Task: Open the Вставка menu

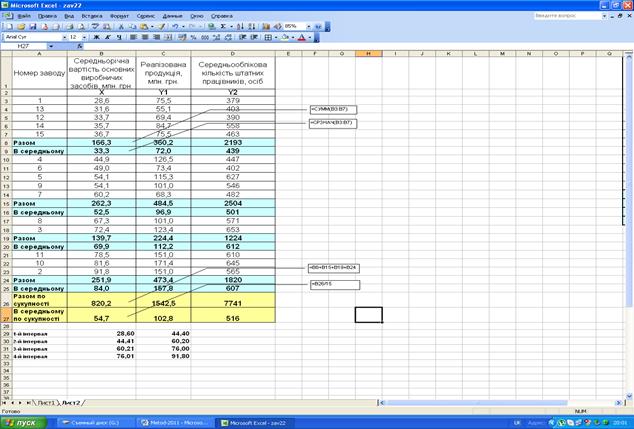Action: click(92, 16)
